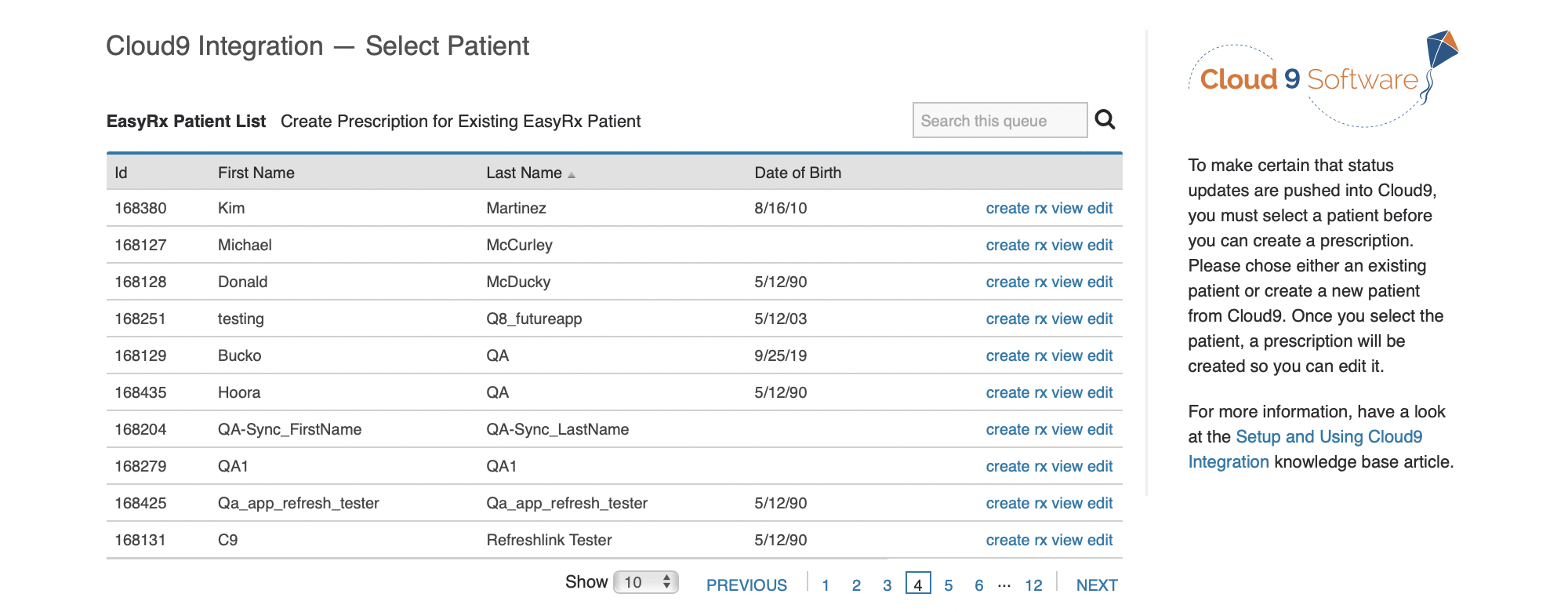Screen dimensions: 1568x612
Task: Open 'Setup and Using Cloud9 Integration' article link
Action: pyautogui.click(x=1305, y=449)
